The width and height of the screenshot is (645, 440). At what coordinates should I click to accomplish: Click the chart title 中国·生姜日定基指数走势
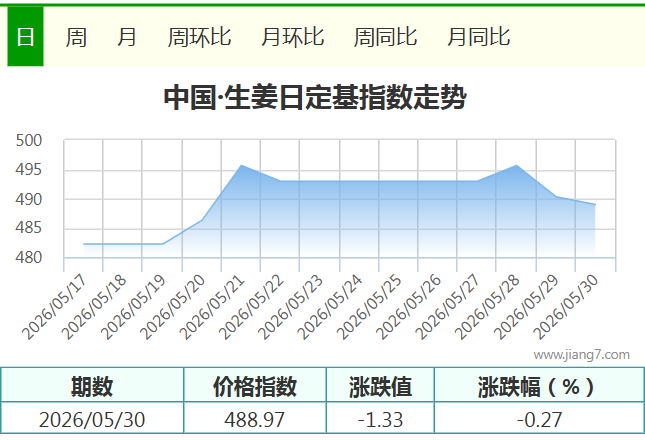[315, 97]
